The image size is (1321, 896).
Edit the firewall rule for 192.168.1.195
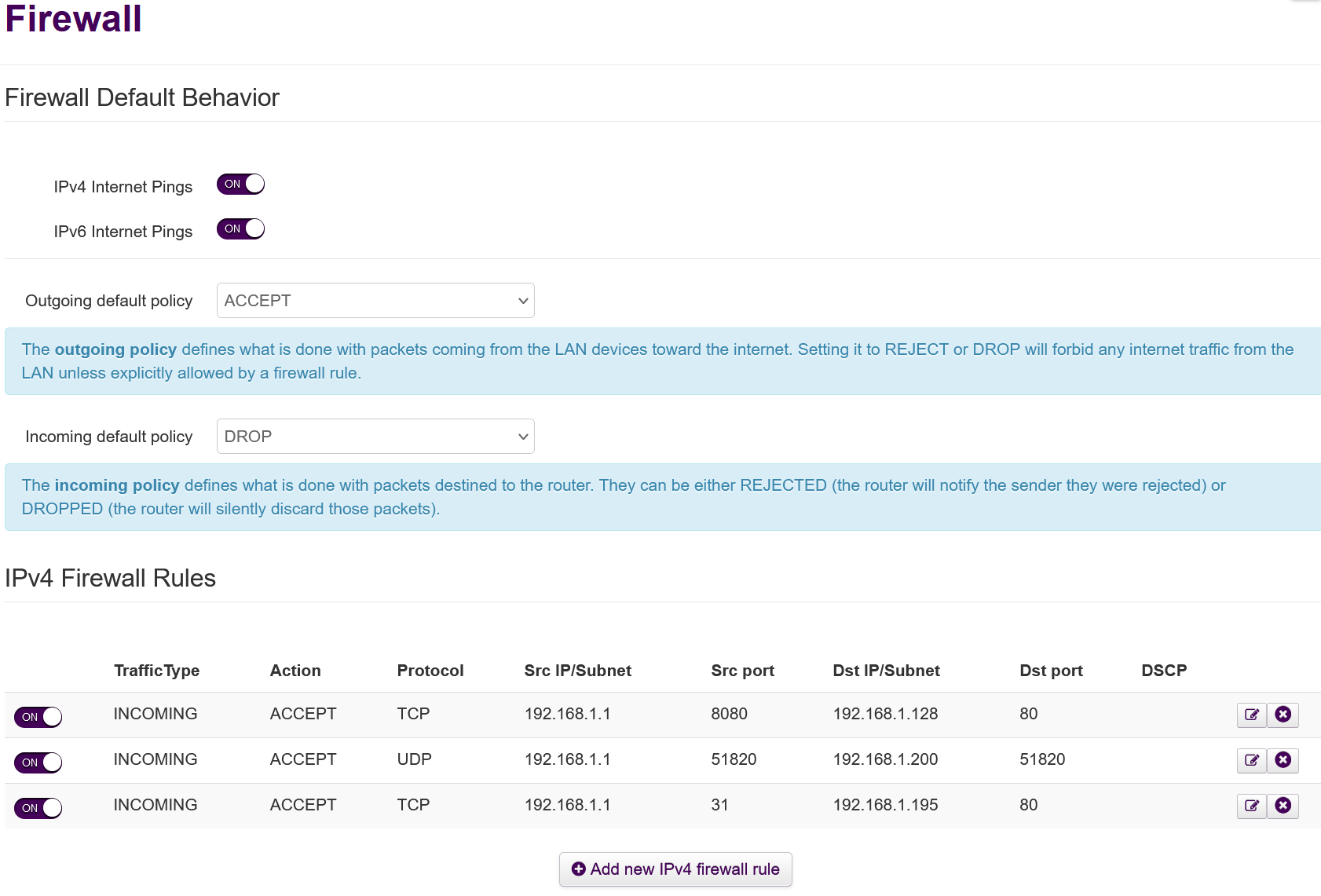(x=1252, y=806)
